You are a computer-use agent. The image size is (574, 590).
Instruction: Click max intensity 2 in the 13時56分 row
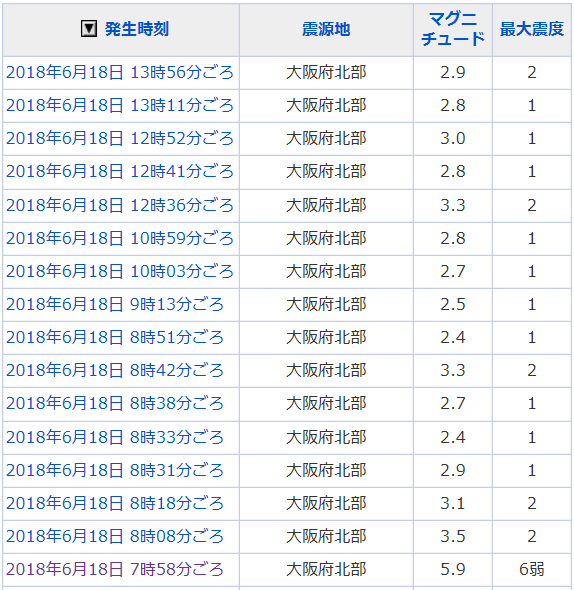point(531,72)
